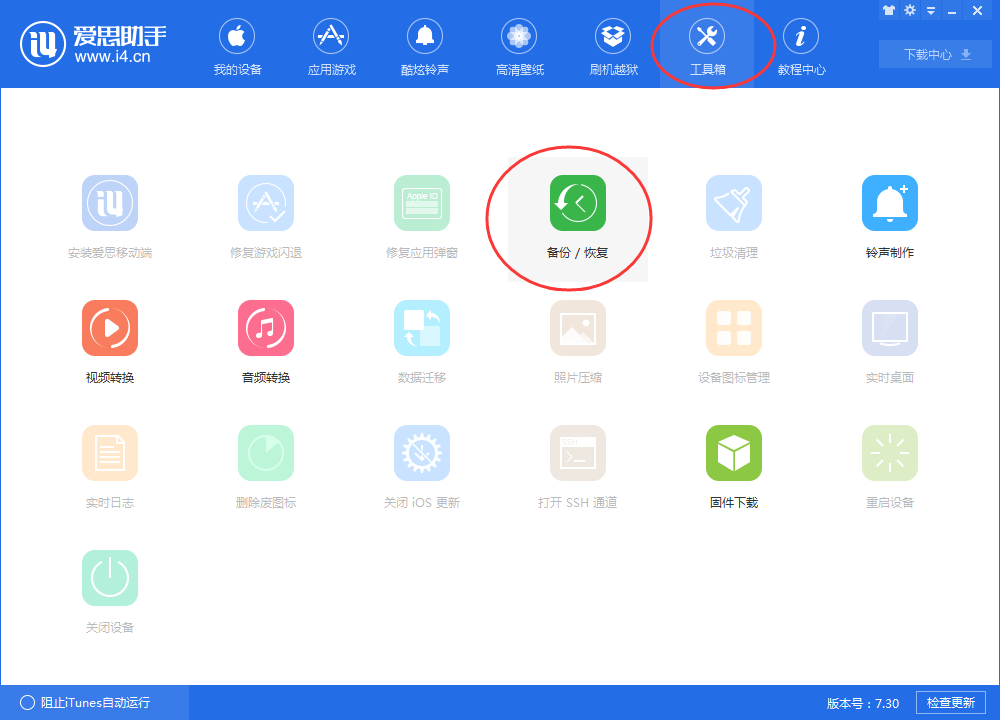Click the 检查更新 check update button
Screen dimensions: 1000x720
coord(950,702)
